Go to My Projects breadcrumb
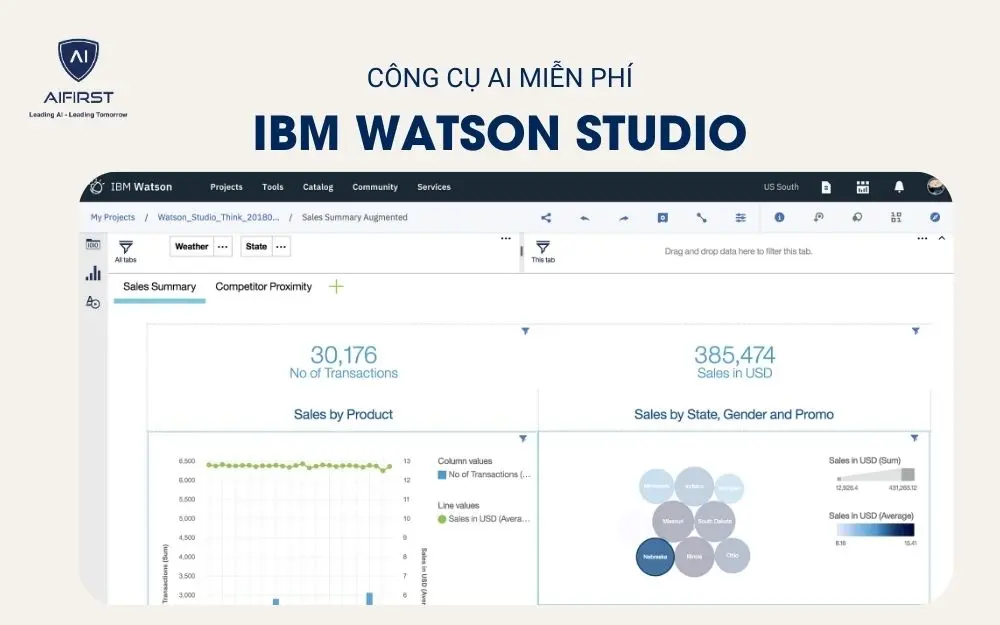1000x625 pixels. pyautogui.click(x=113, y=217)
